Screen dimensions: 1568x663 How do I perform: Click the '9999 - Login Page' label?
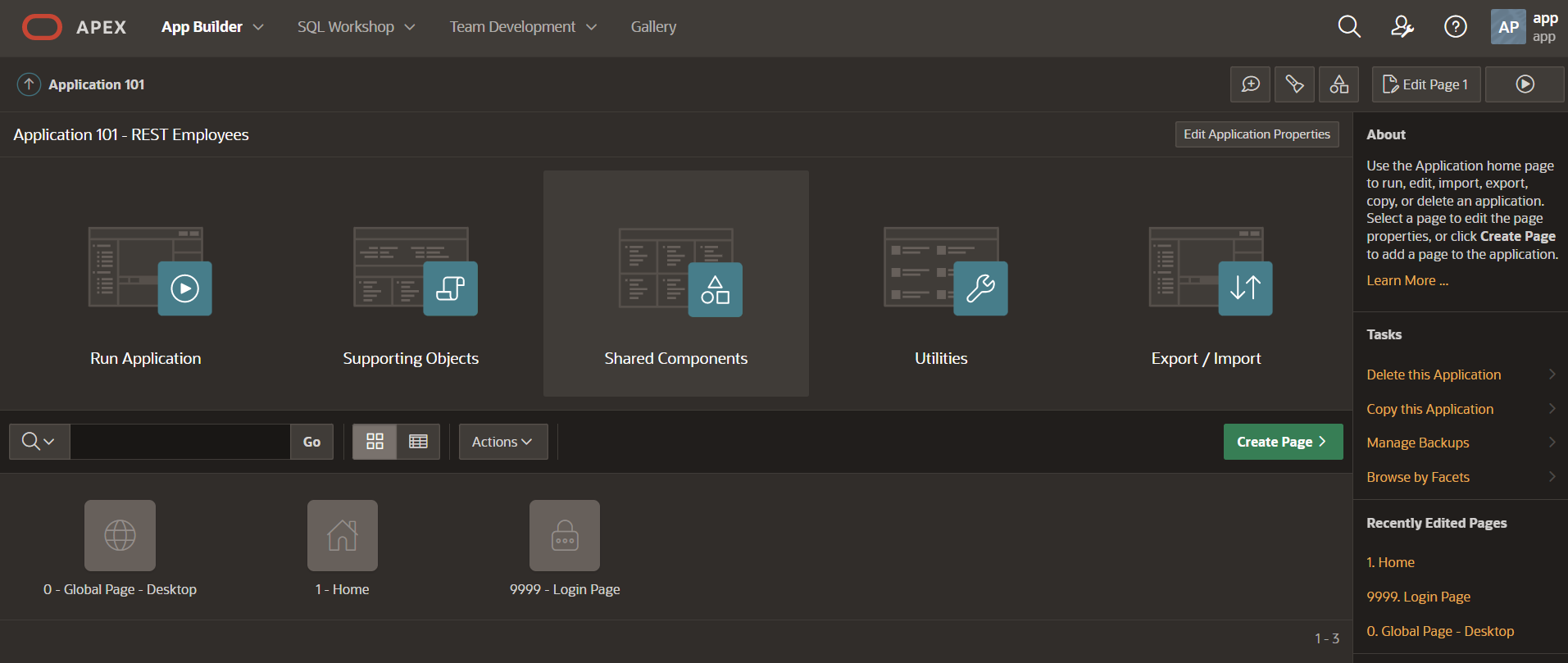(565, 589)
